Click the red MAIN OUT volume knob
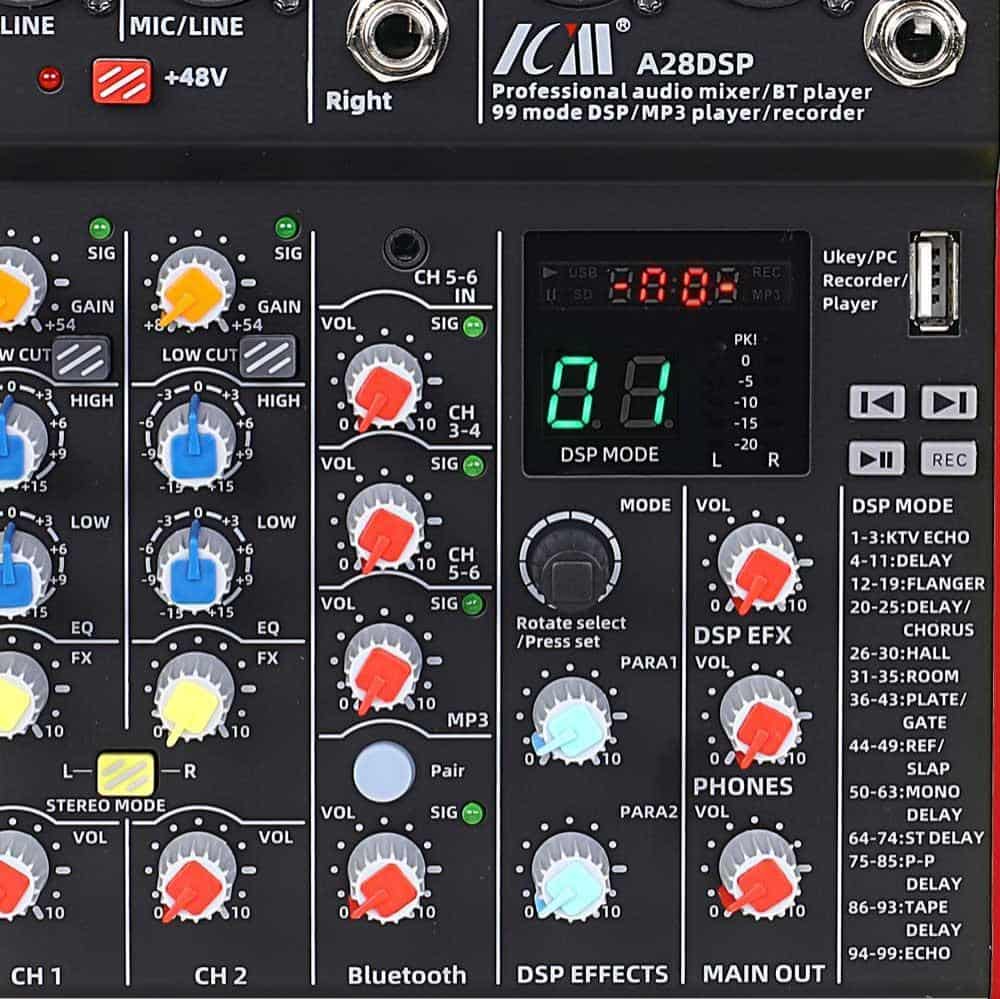 [x=758, y=873]
